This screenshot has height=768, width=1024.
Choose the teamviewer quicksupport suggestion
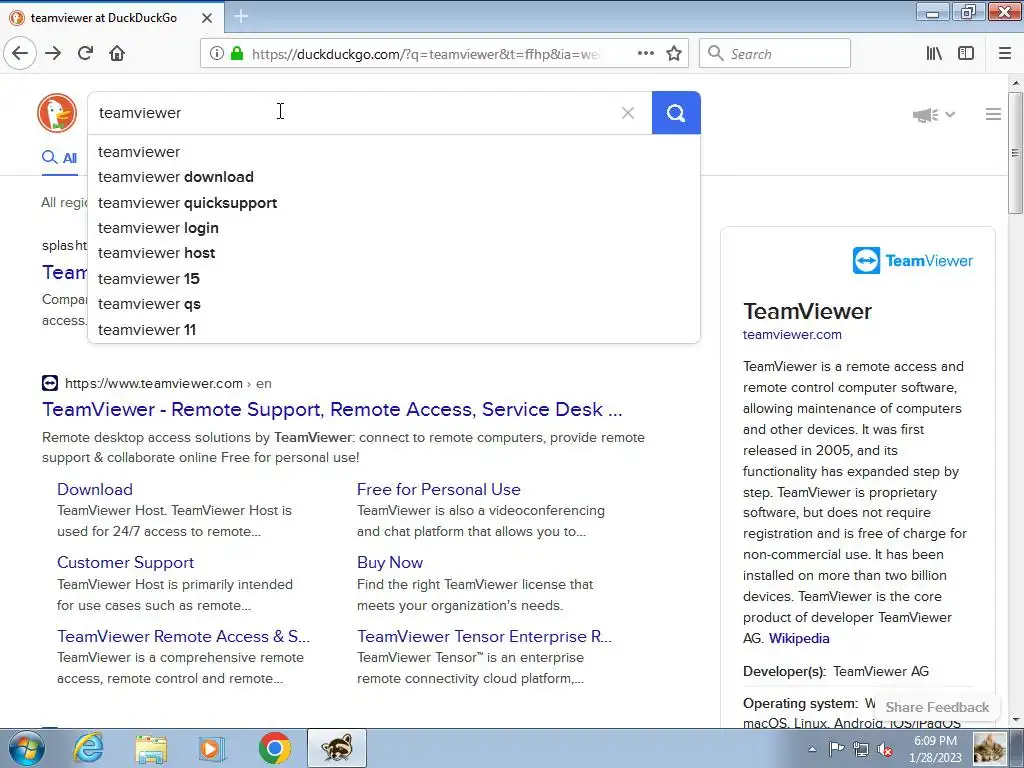click(394, 203)
